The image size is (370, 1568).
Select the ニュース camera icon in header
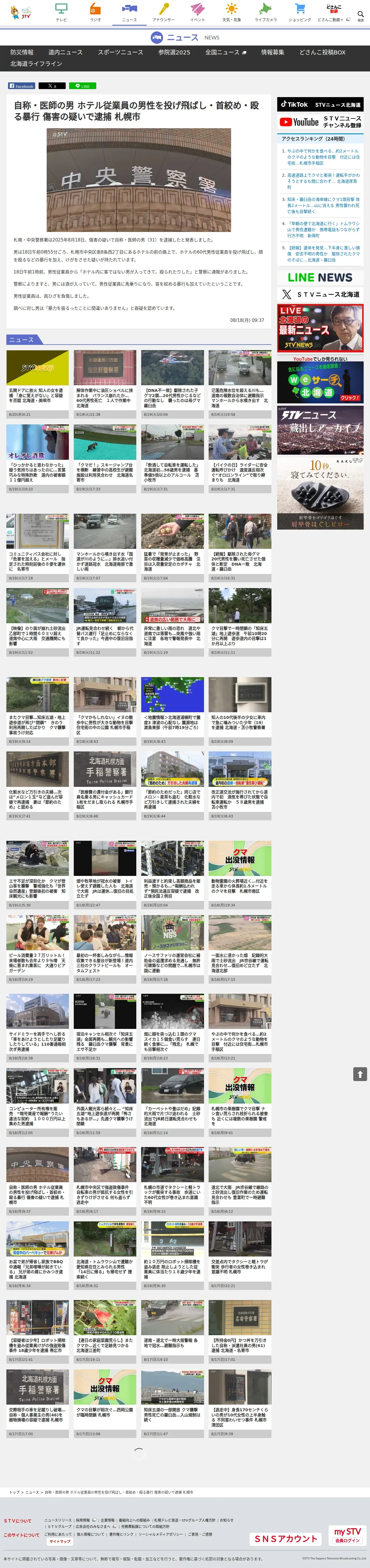pos(129,12)
